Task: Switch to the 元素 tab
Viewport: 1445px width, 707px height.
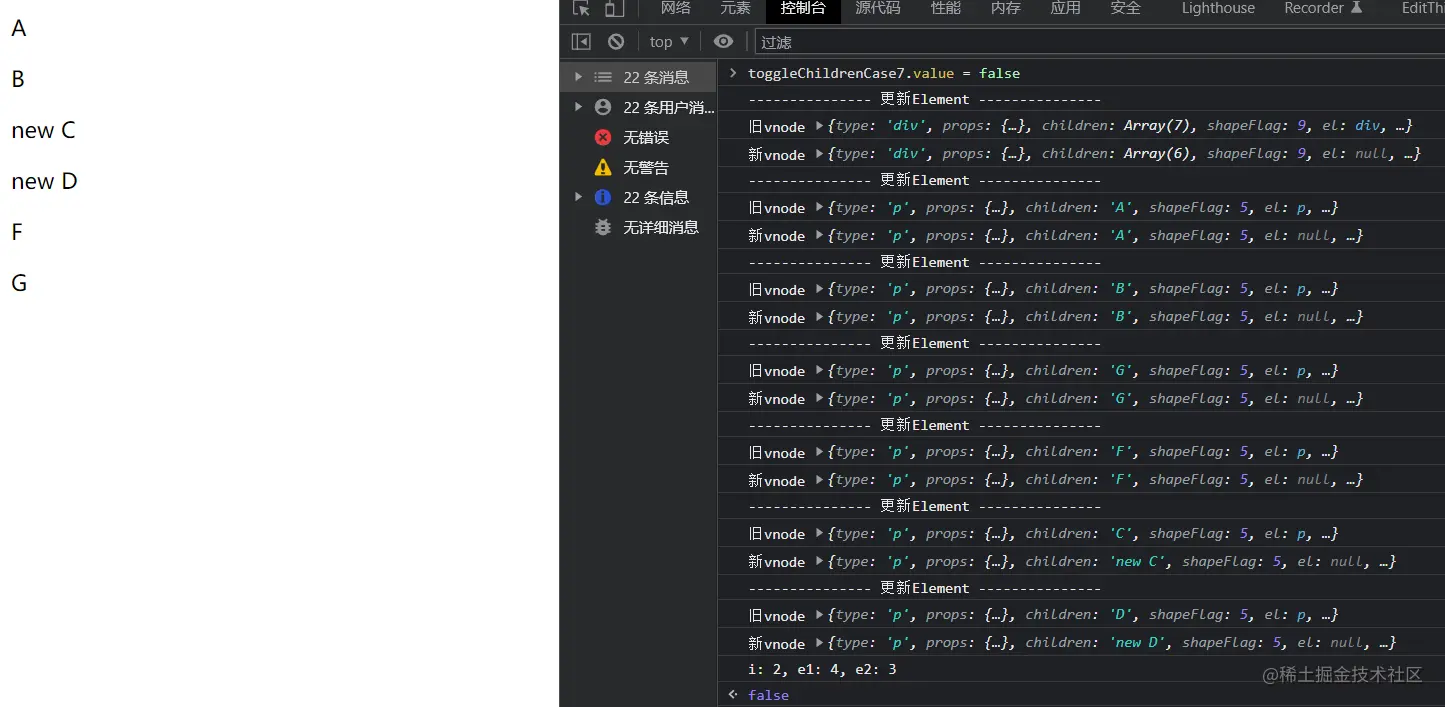Action: point(735,8)
